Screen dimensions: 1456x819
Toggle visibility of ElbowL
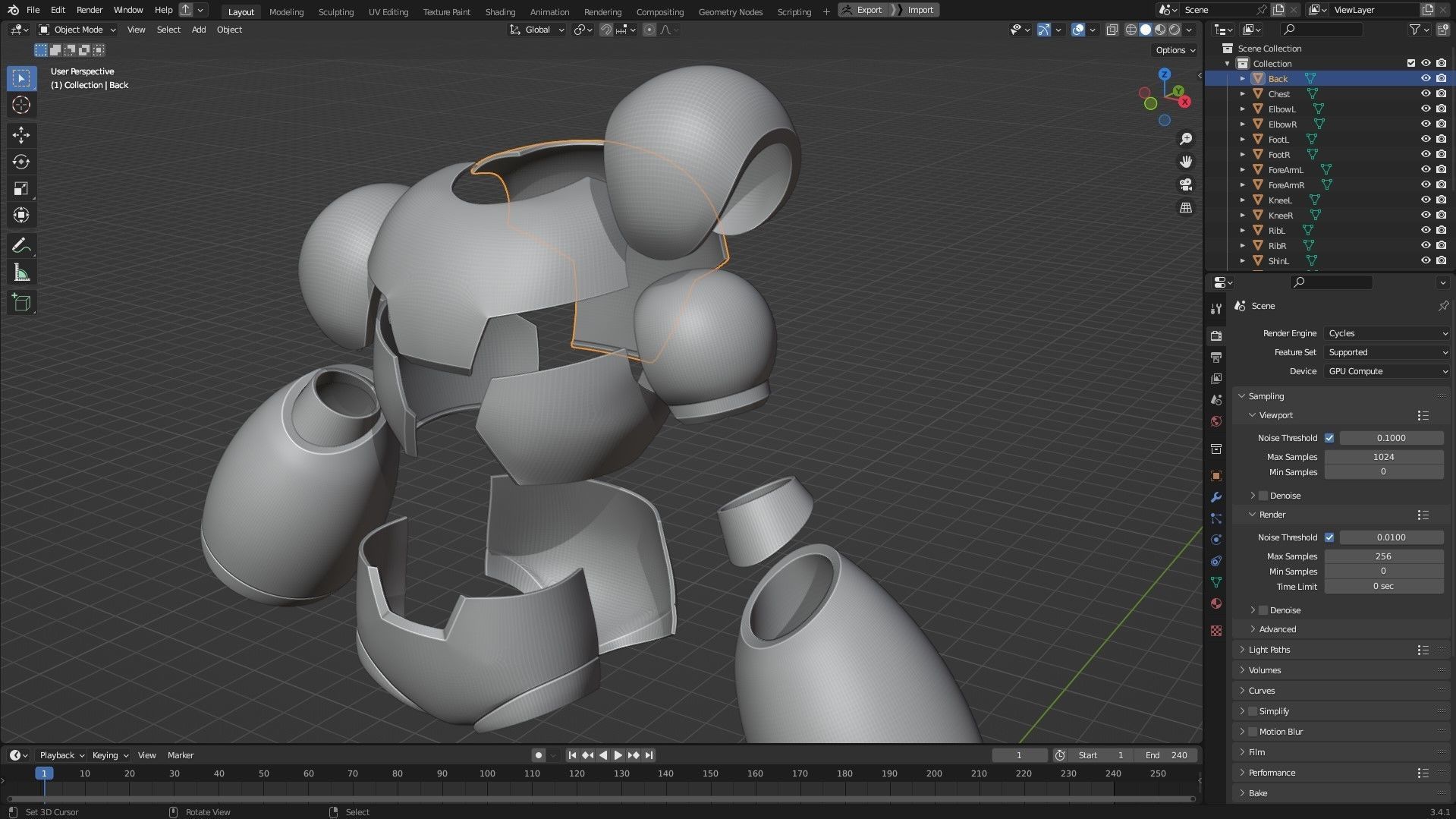1426,109
